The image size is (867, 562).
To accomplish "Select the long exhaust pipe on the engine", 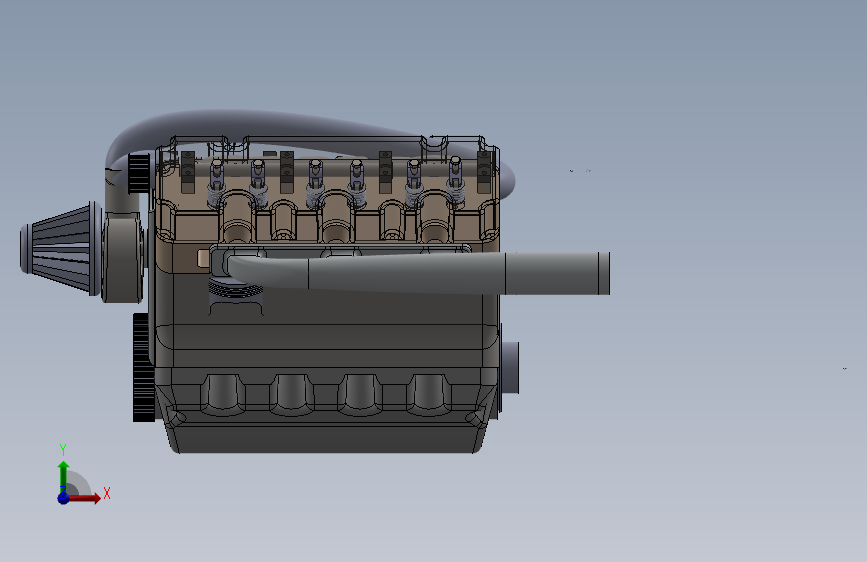I will coord(420,272).
